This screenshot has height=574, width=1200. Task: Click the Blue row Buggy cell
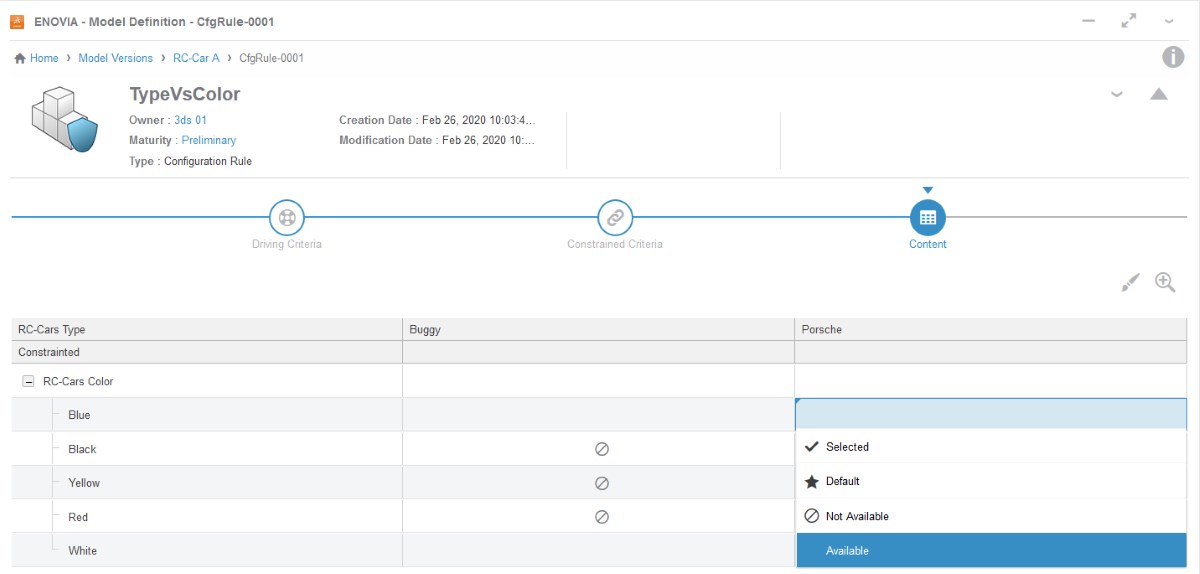(598, 415)
